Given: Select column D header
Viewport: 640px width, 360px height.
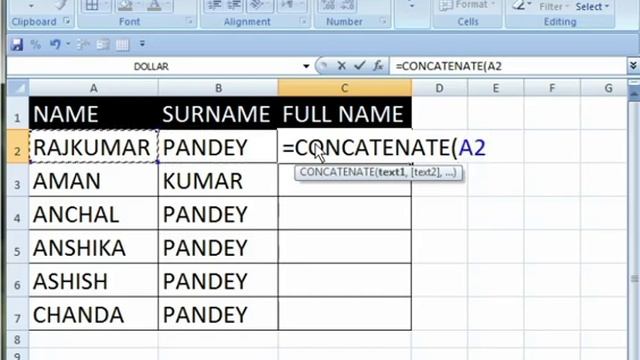Looking at the screenshot, I should coord(439,88).
